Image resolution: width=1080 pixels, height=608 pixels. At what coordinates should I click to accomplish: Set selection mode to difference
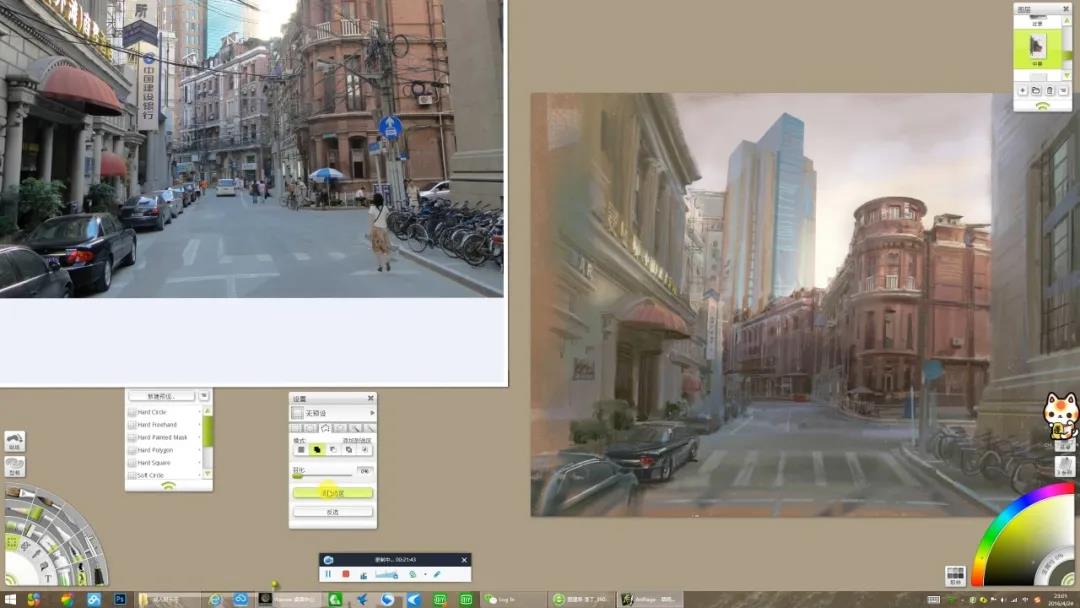349,450
